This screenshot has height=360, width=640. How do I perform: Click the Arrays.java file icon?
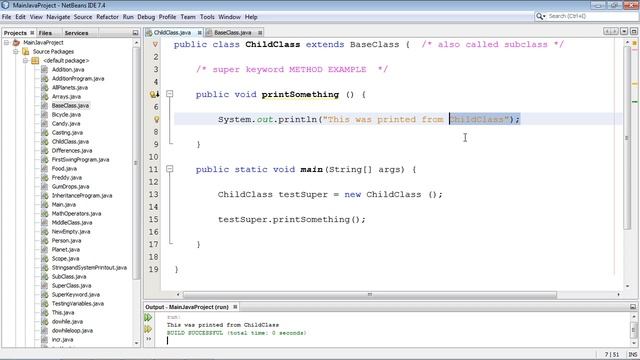click(x=44, y=96)
